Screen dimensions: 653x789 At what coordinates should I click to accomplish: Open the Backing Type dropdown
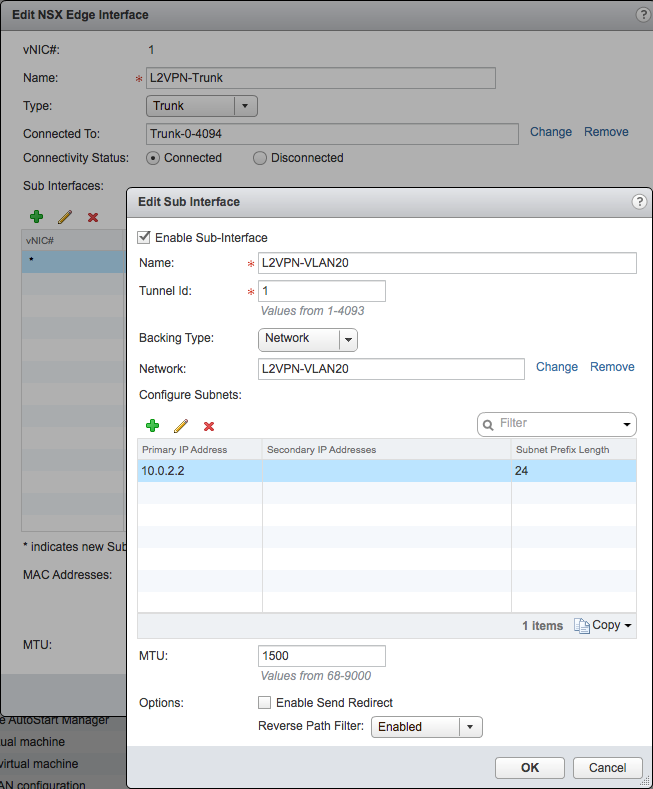(308, 339)
